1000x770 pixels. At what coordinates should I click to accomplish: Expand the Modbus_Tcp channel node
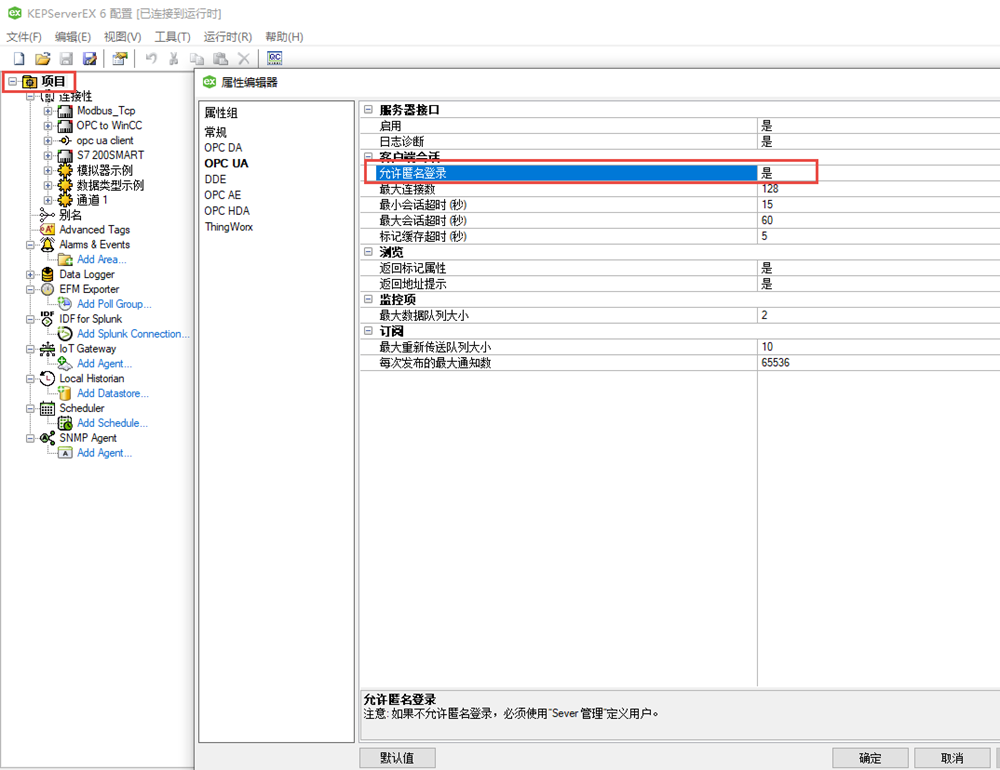[x=48, y=111]
